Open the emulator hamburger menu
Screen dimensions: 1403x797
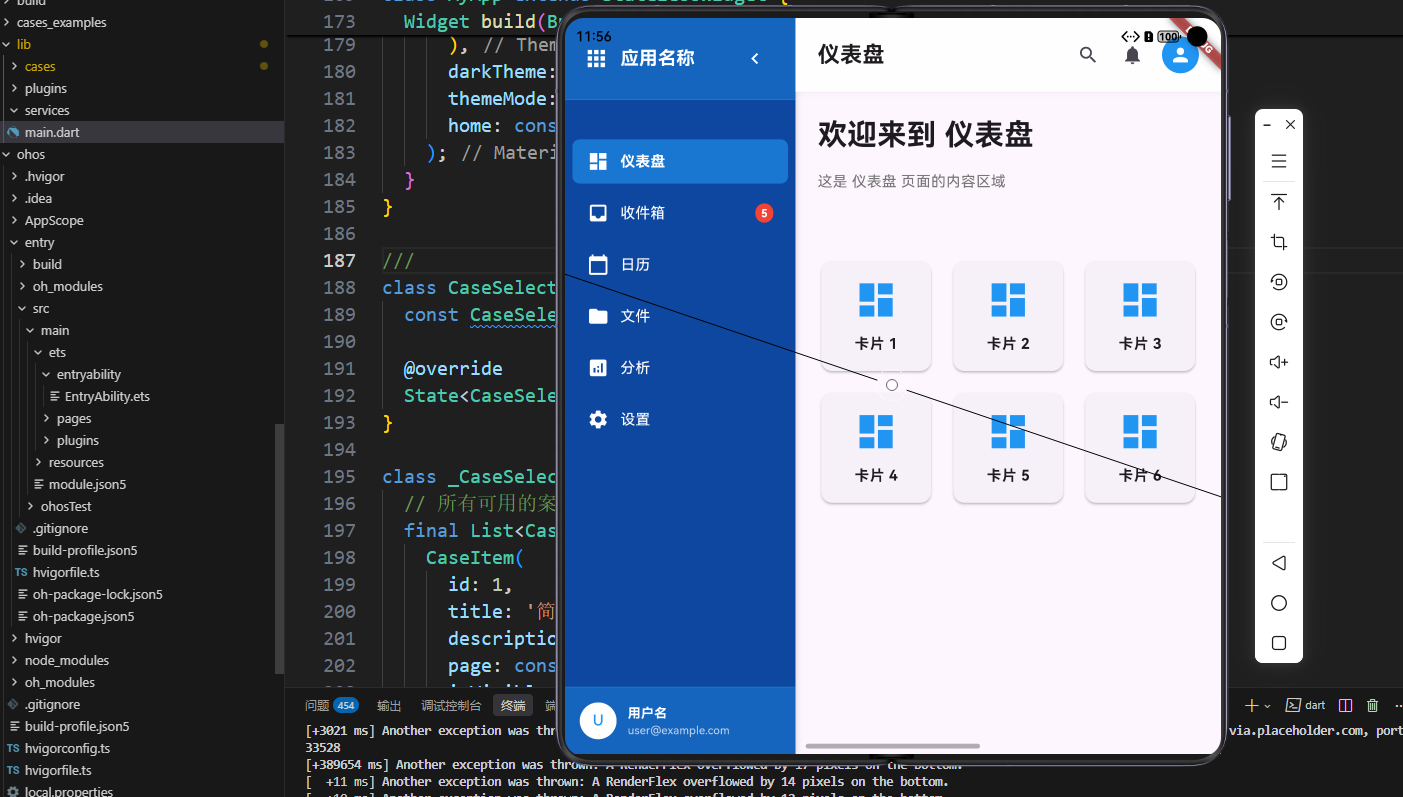click(x=1278, y=160)
